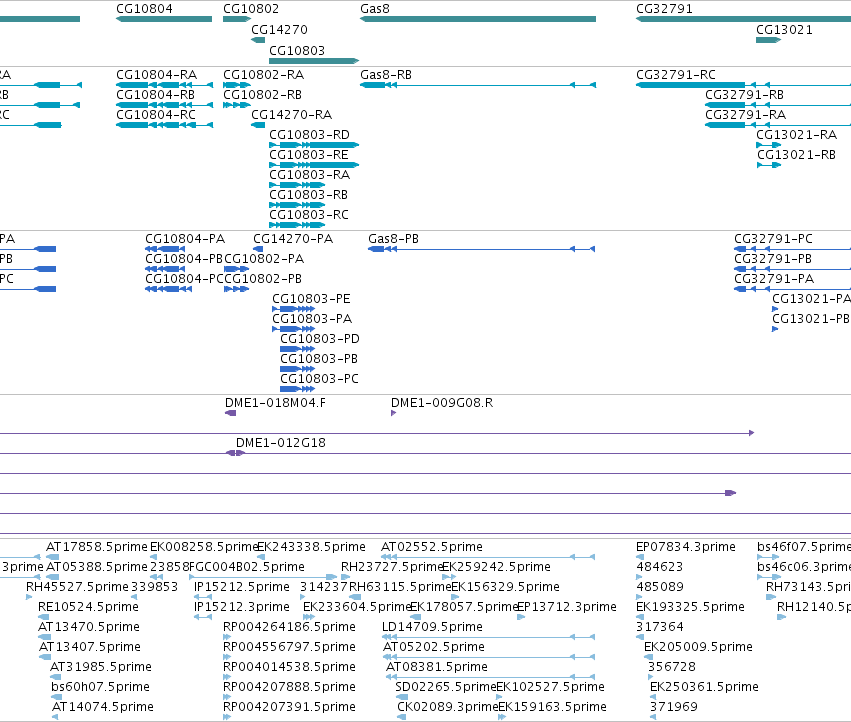Screen dimensions: 851x722
Task: Click the Gas8 gene bar
Action: 478,19
